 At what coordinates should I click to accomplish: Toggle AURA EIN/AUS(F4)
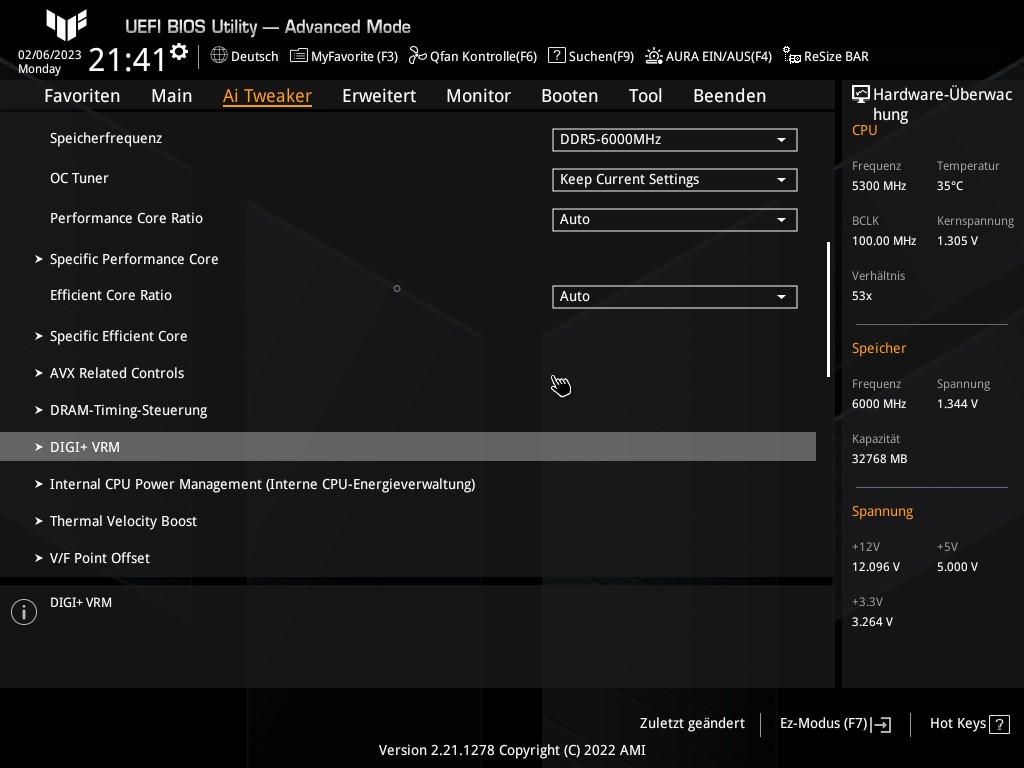tap(709, 56)
